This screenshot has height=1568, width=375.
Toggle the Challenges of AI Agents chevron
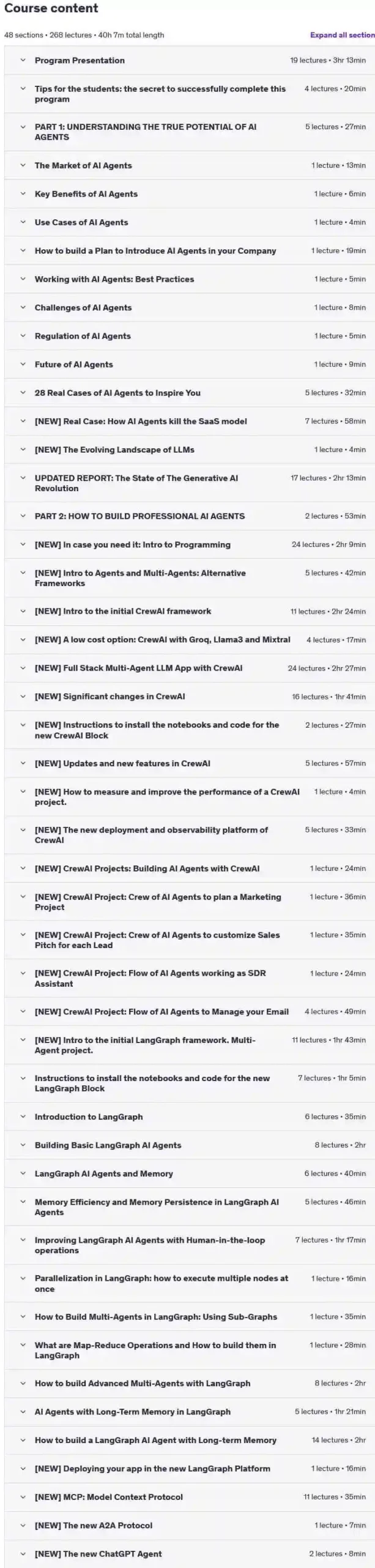tap(23, 307)
